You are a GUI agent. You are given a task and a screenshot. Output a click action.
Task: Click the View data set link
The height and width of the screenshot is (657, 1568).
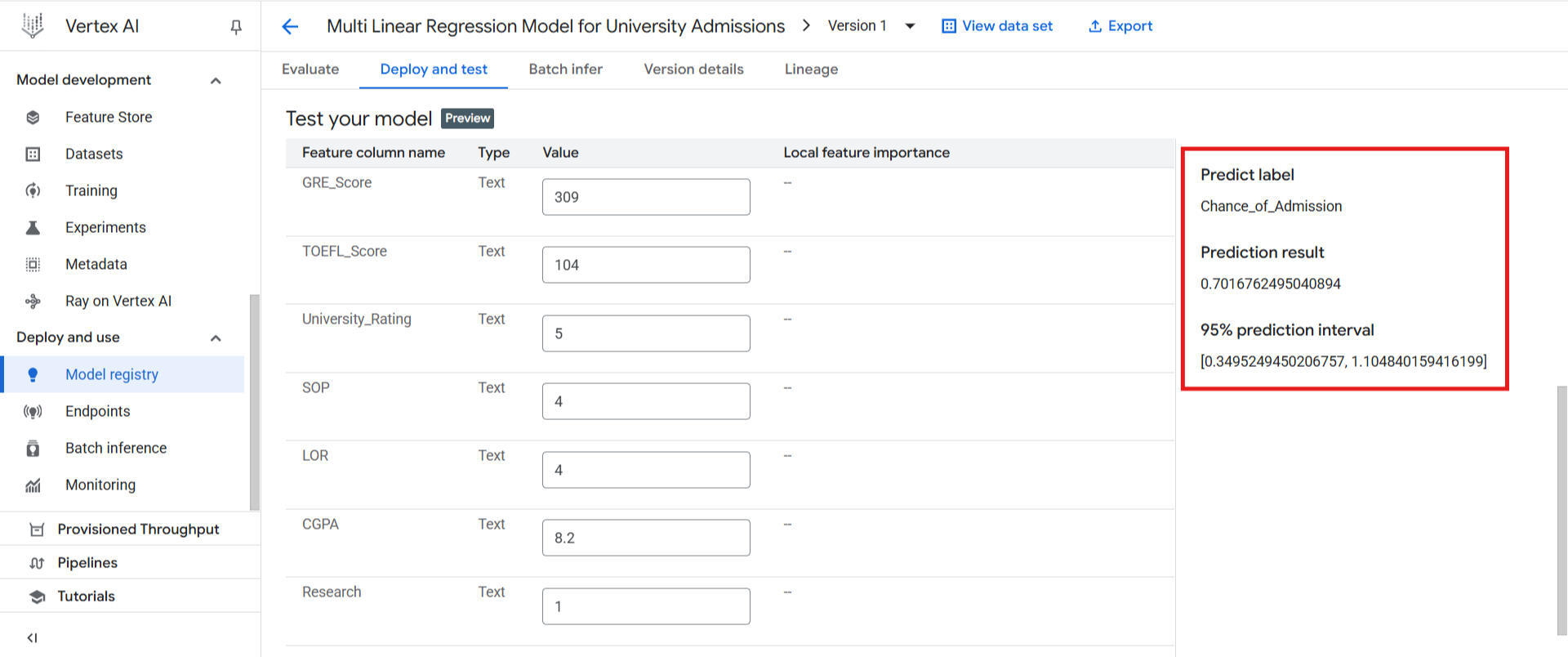pos(997,26)
